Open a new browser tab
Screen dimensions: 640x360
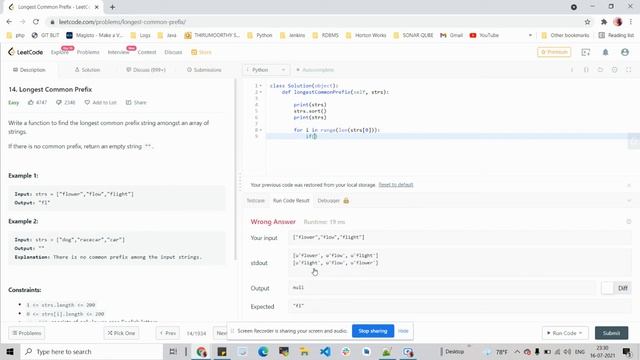coord(112,7)
